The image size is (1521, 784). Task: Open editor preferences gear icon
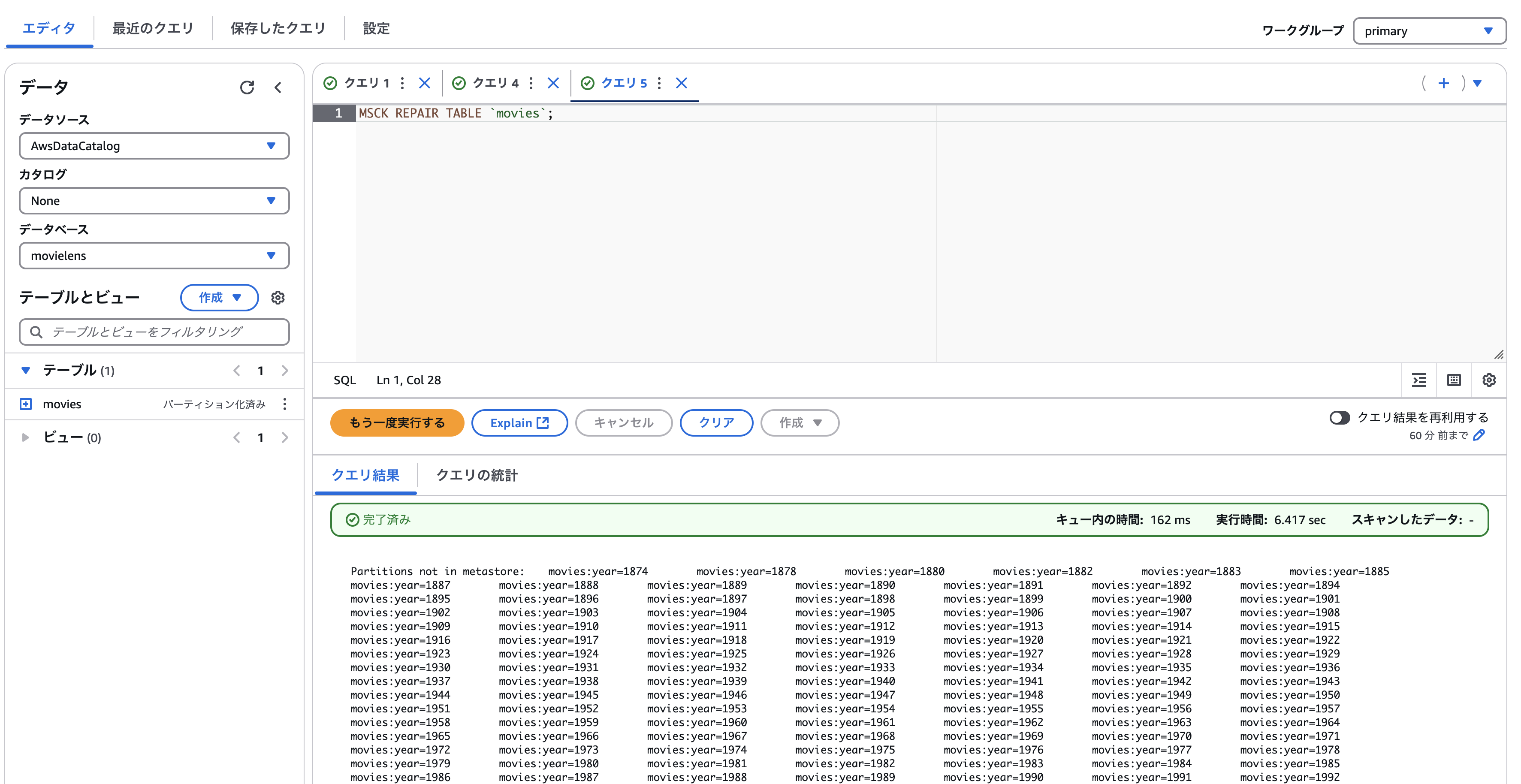tap(1489, 380)
